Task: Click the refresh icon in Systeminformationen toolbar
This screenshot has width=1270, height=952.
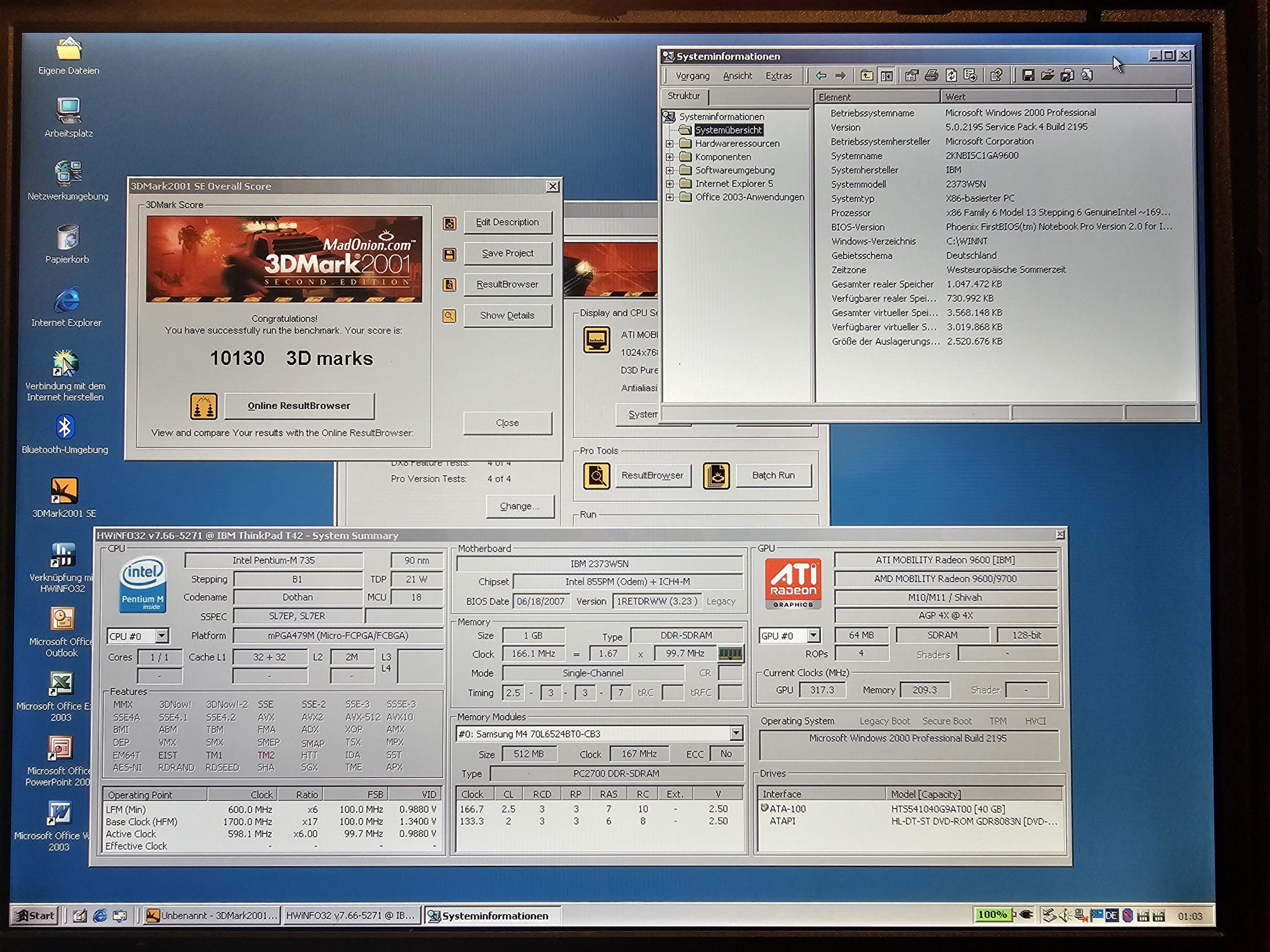Action: pyautogui.click(x=952, y=75)
